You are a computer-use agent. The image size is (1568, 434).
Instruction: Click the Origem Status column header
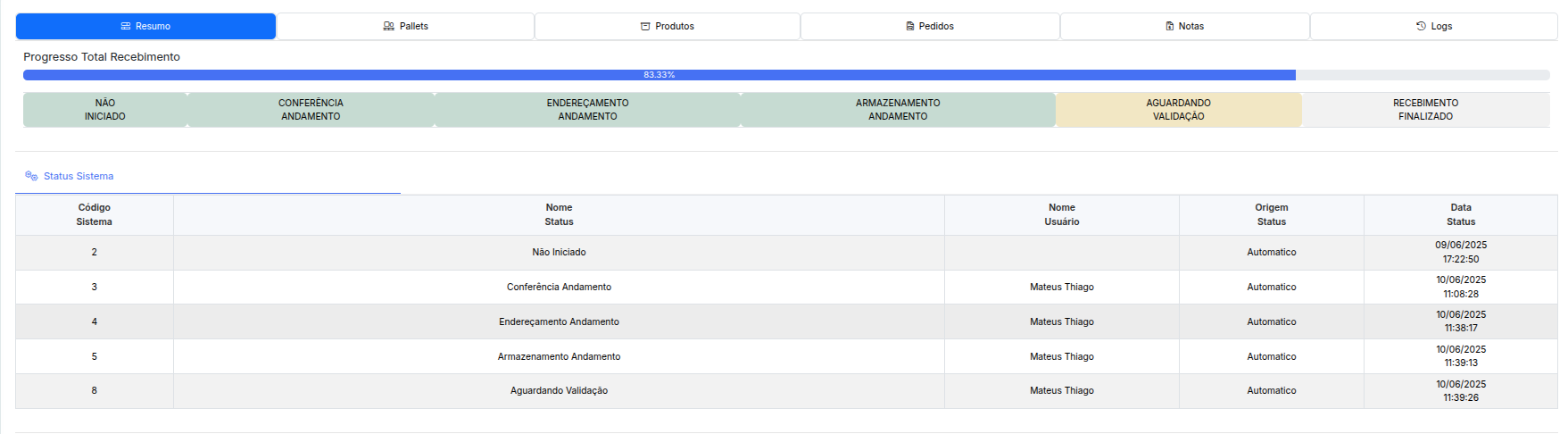click(1271, 215)
